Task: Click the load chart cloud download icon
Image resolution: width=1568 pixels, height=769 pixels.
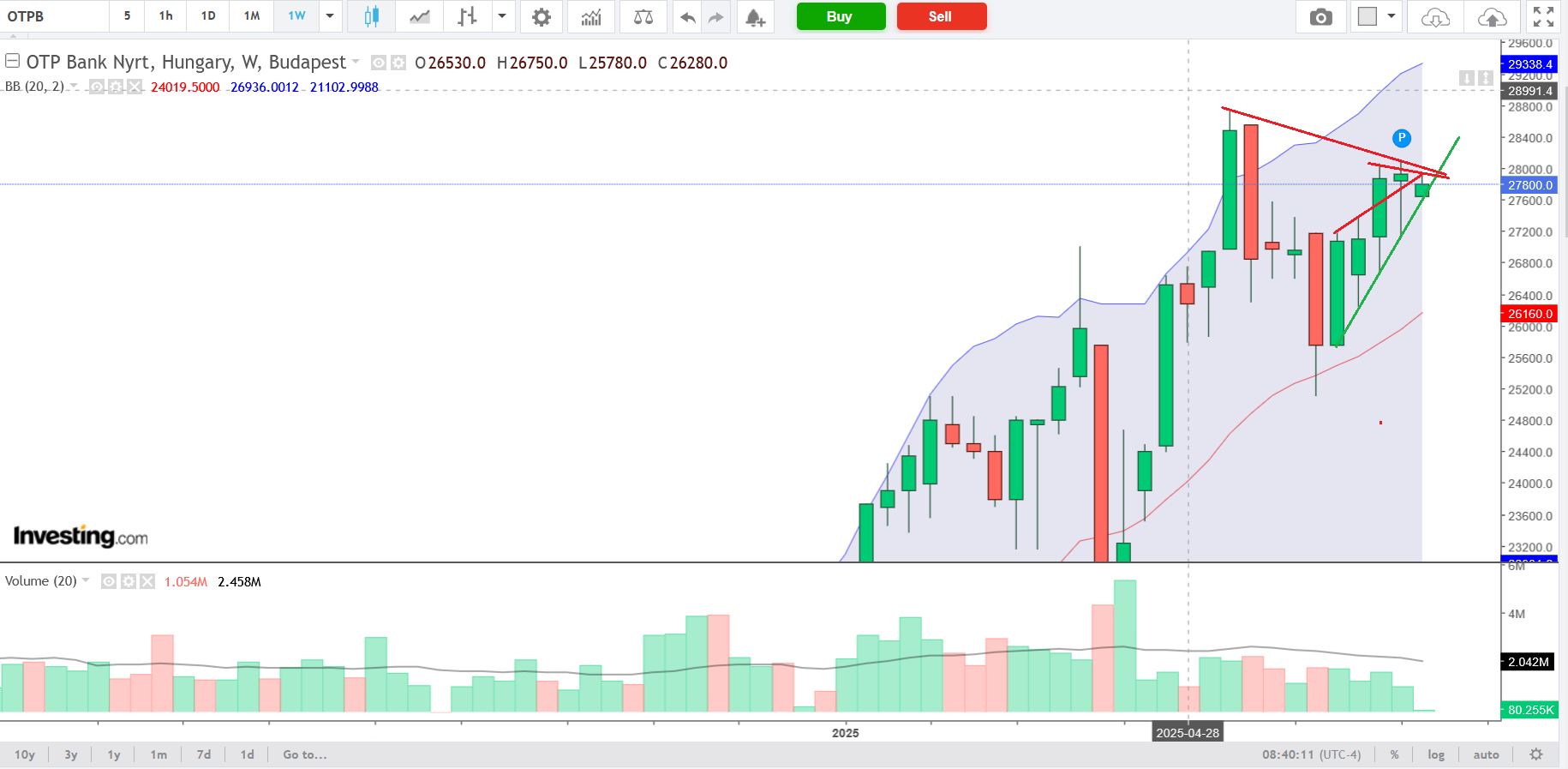Action: (1435, 16)
